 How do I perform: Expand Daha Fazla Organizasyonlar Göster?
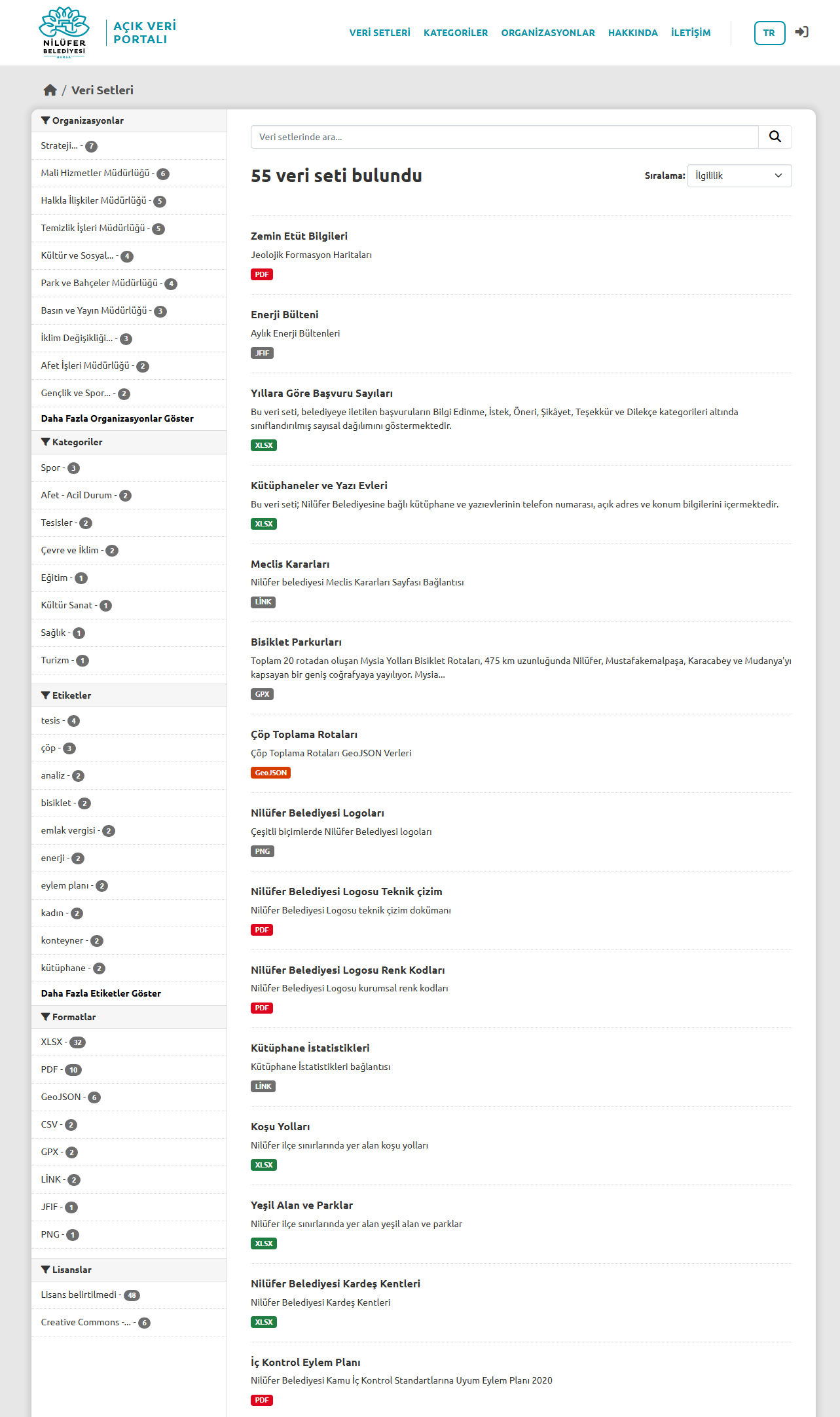click(x=117, y=418)
